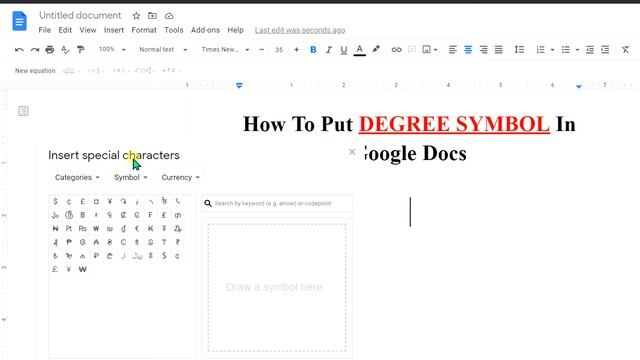The height and width of the screenshot is (360, 640).
Task: Expand bulleted list style arrow
Action: click(x=577, y=50)
